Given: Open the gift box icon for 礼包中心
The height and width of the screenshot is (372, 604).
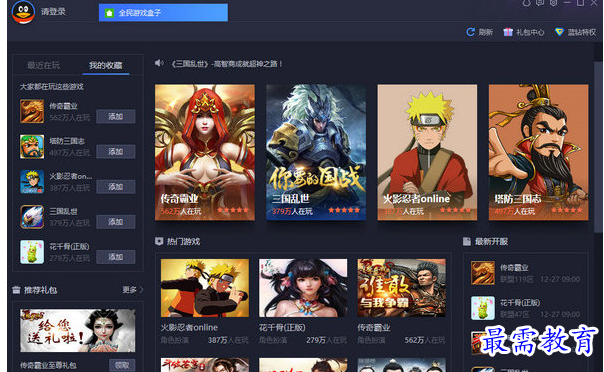Looking at the screenshot, I should (x=508, y=32).
